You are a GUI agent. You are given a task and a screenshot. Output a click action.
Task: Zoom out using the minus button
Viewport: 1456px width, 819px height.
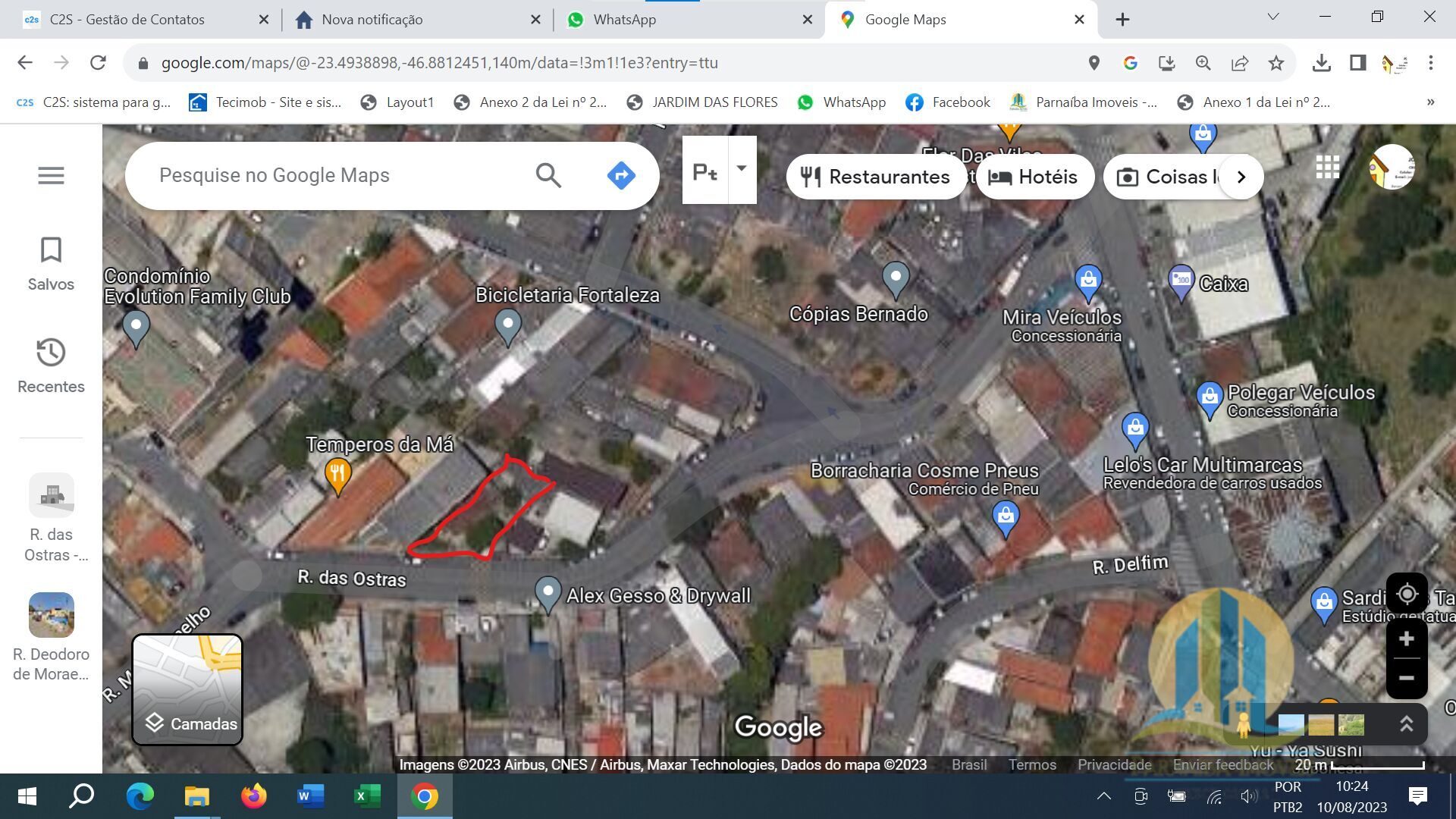point(1407,678)
